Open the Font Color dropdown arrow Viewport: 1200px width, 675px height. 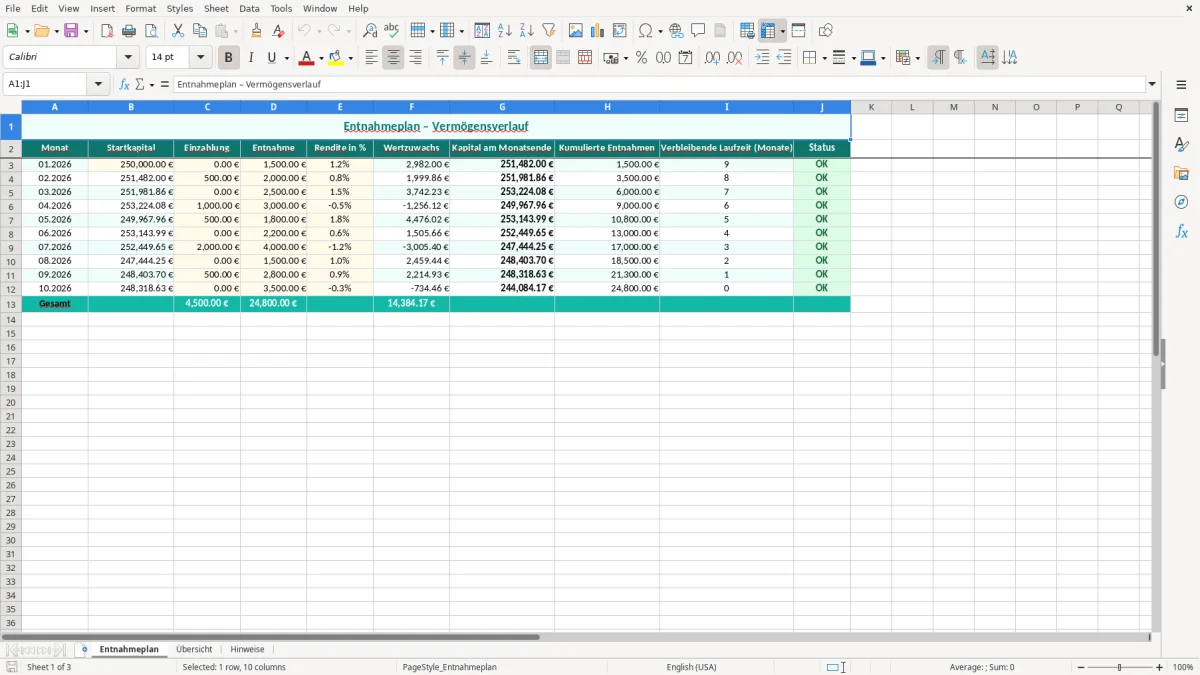(320, 59)
